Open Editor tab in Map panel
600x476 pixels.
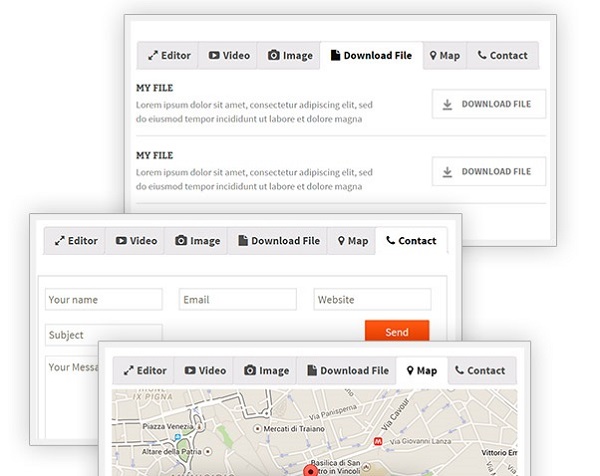tap(144, 371)
